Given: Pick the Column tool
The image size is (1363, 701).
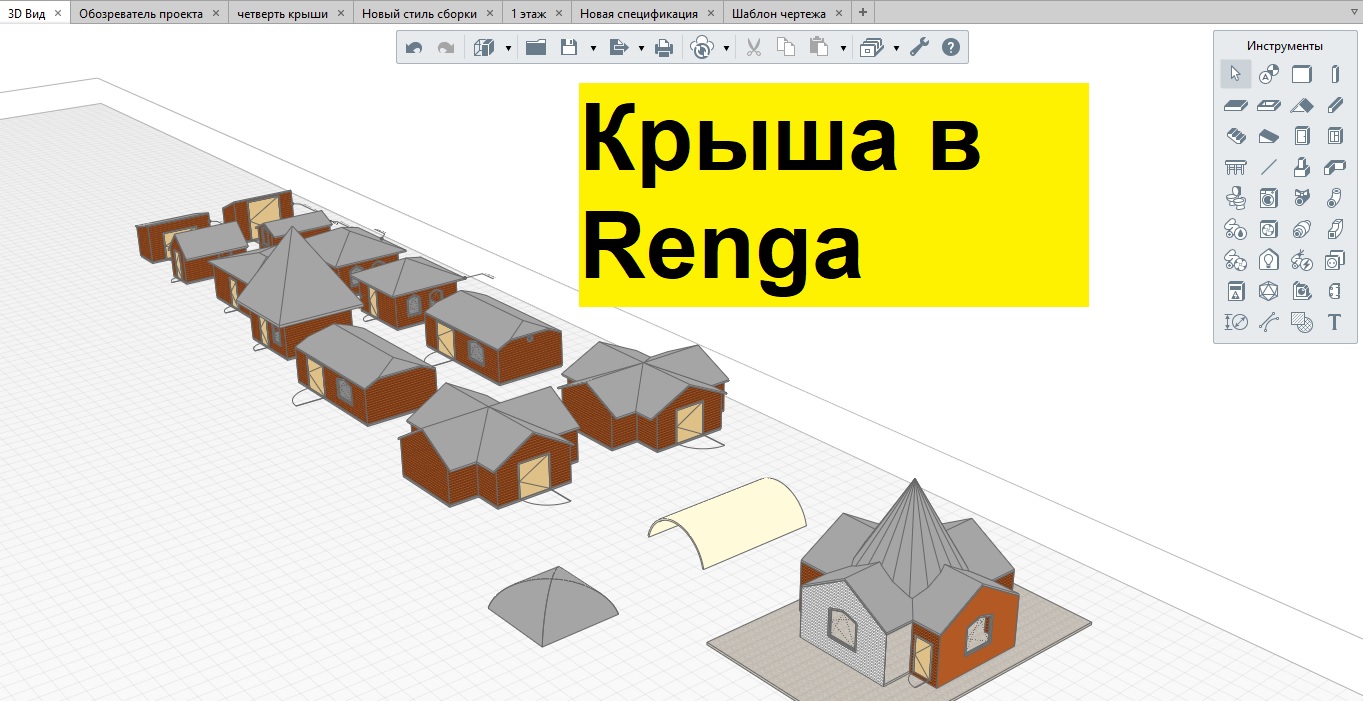Looking at the screenshot, I should pos(1334,74).
